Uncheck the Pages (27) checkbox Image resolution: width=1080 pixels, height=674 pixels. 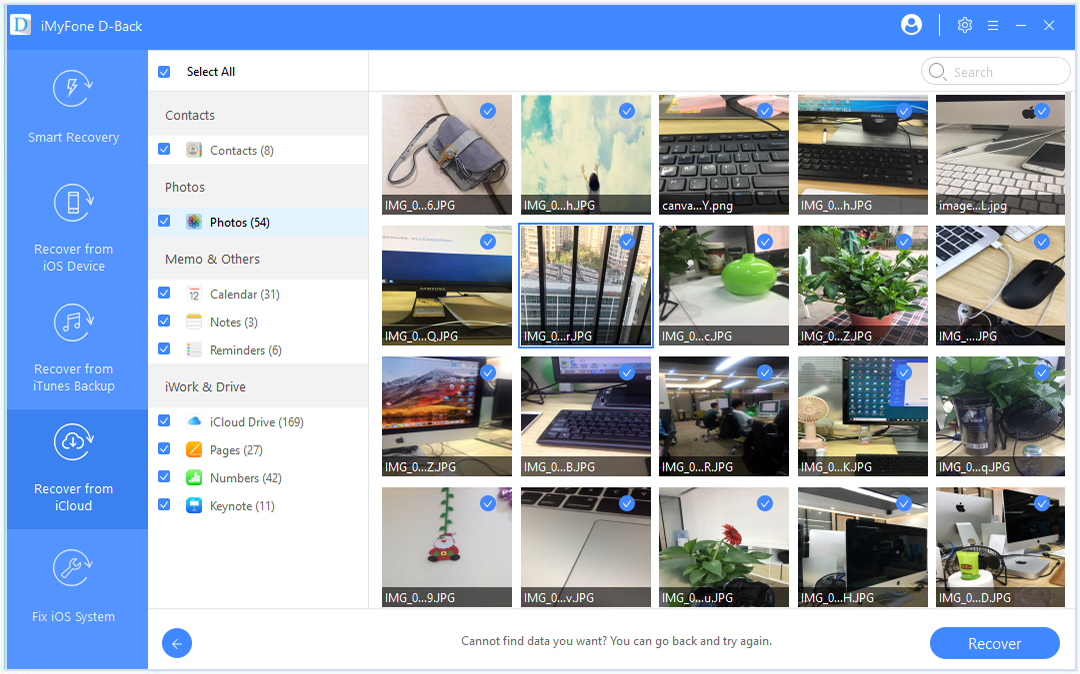(164, 448)
